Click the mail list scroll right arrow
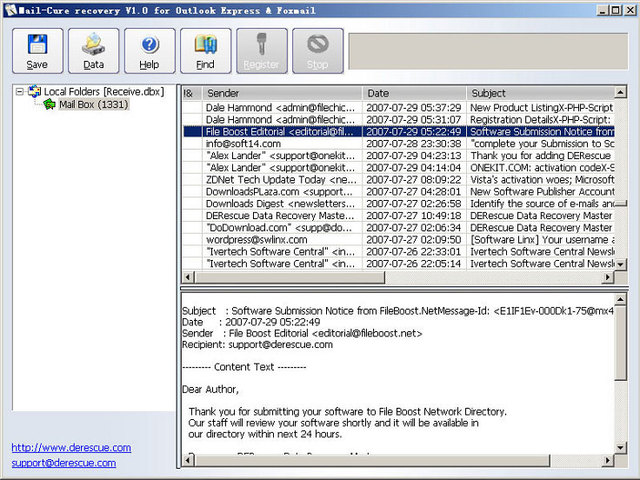Screen dimensions: 640x480 pos(608,278)
